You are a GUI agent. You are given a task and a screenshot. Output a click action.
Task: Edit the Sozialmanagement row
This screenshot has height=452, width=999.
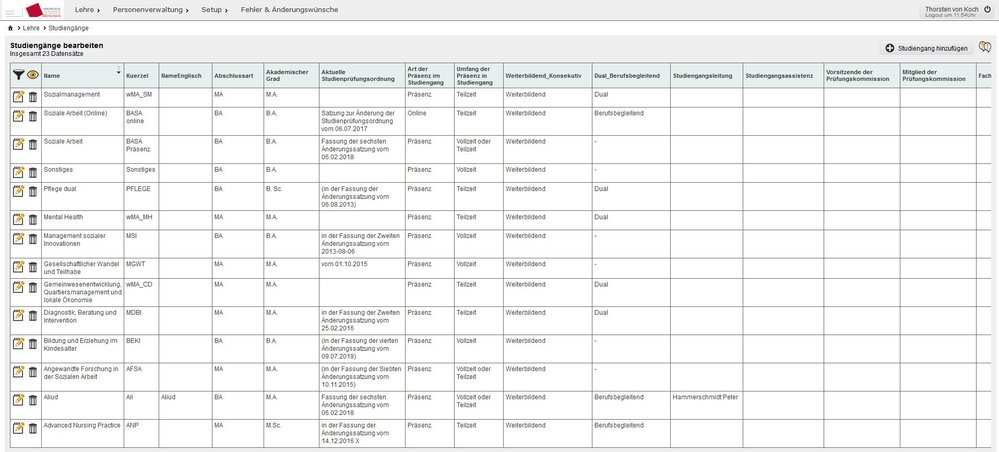click(x=18, y=96)
